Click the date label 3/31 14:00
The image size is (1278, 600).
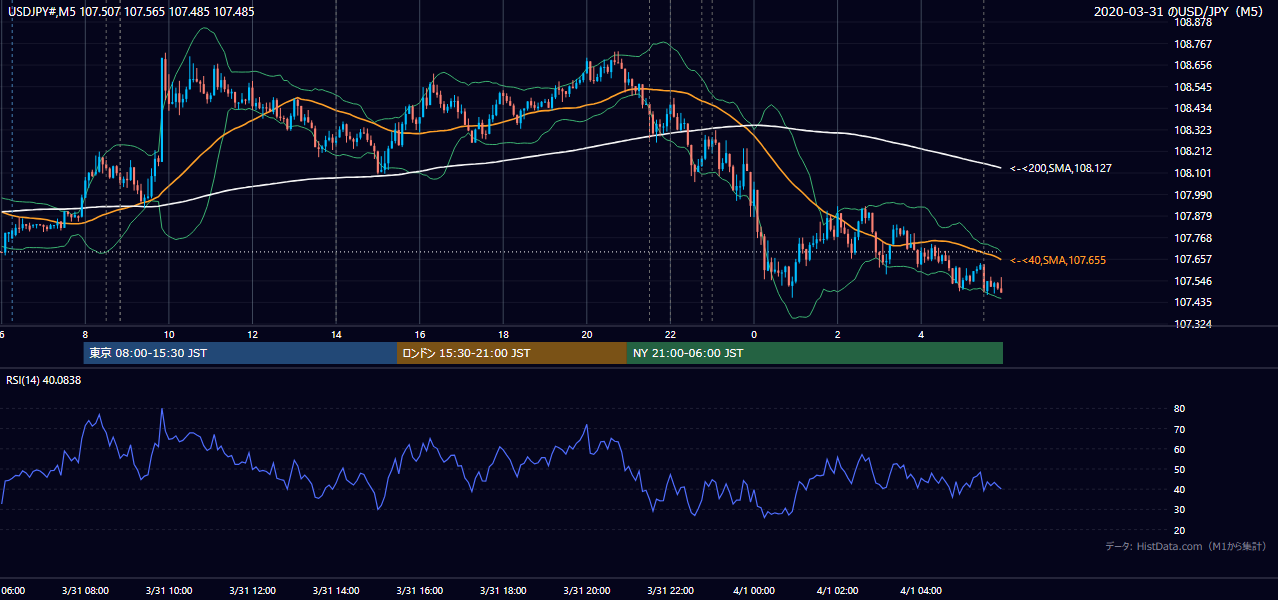pyautogui.click(x=336, y=591)
